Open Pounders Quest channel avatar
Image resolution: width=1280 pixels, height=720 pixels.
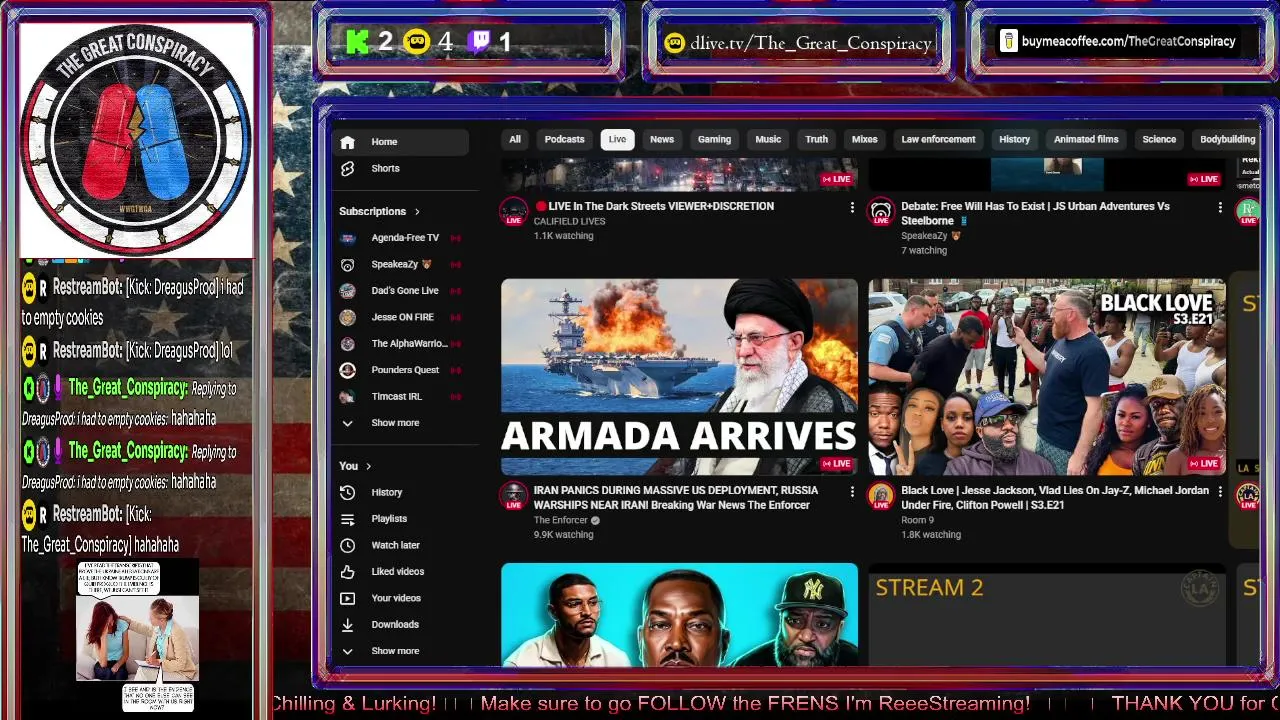pos(347,370)
